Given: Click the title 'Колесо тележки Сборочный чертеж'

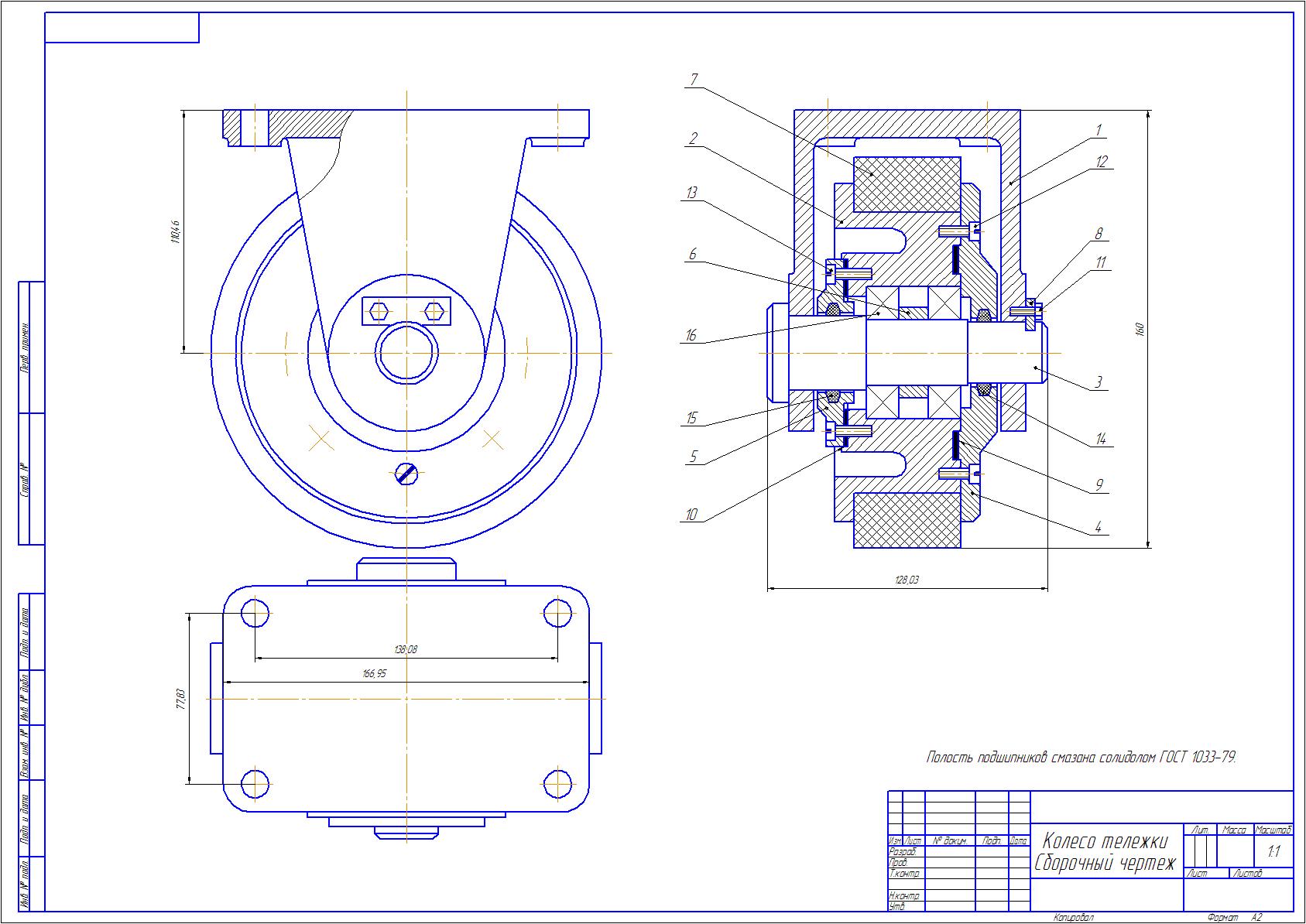Looking at the screenshot, I should (1105, 852).
